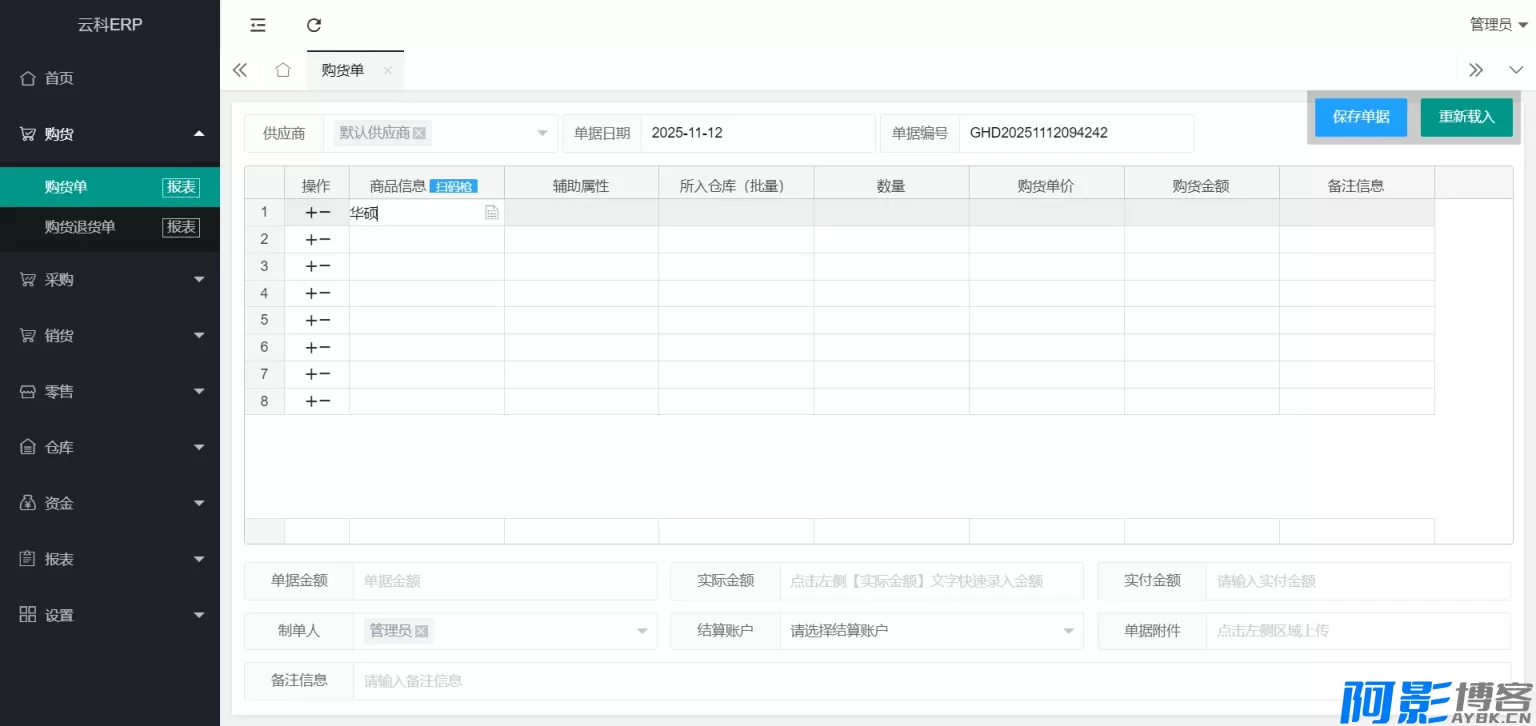Viewport: 1536px width, 726px height.
Task: Click the 扫码枪 scanner badge
Action: tap(453, 186)
